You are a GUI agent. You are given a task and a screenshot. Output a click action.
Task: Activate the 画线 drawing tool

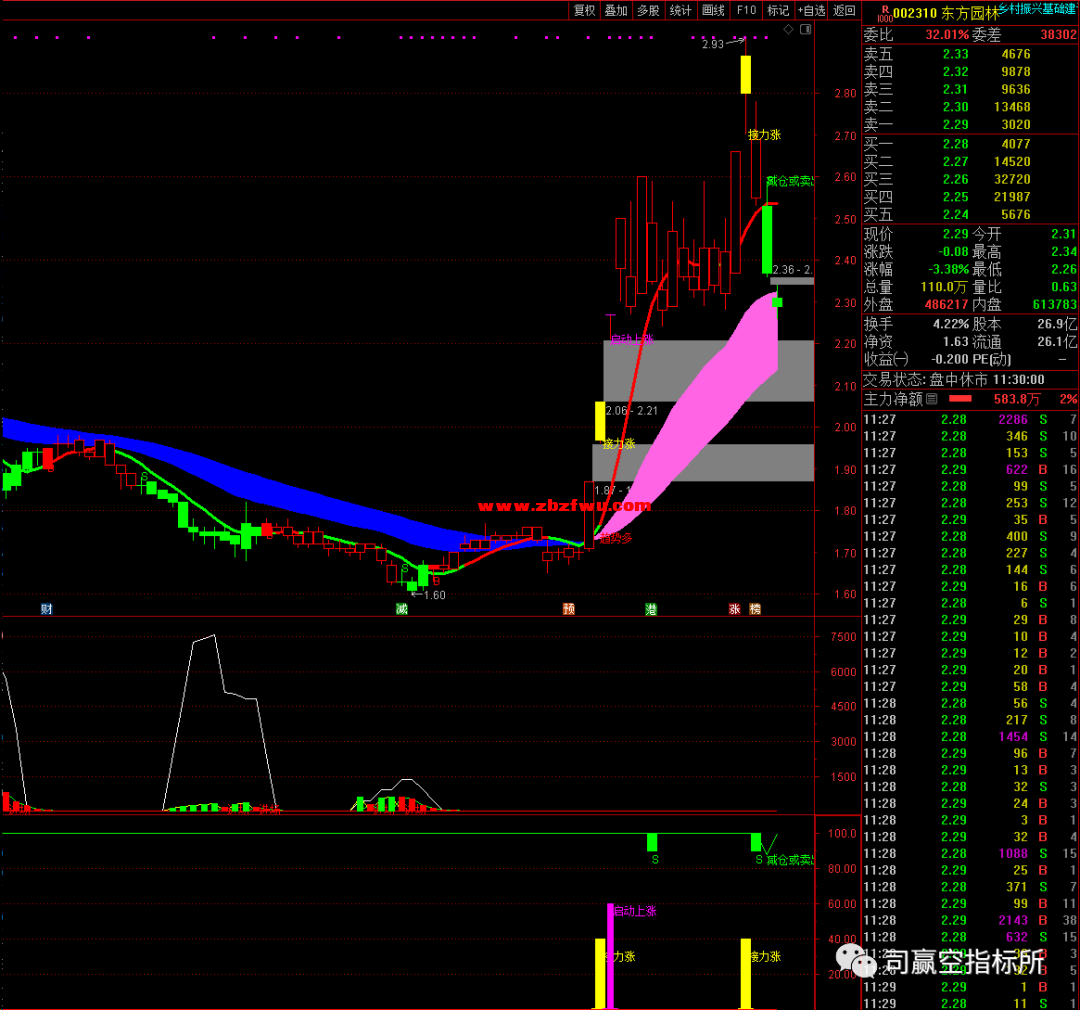[713, 10]
